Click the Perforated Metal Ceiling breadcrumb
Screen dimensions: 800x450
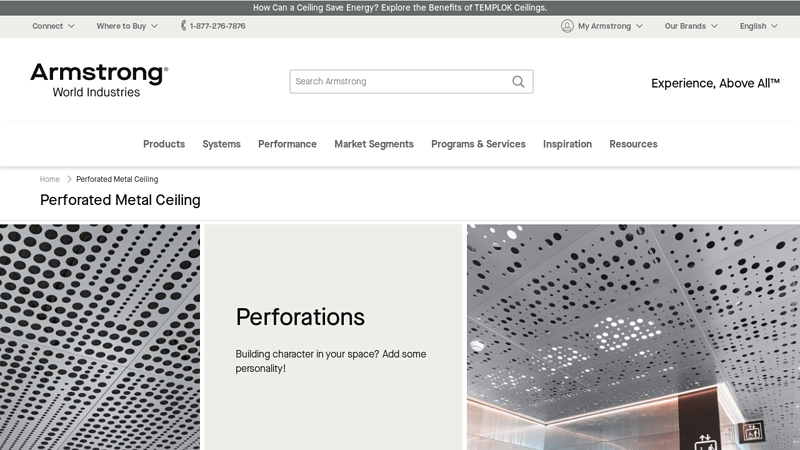click(x=117, y=179)
